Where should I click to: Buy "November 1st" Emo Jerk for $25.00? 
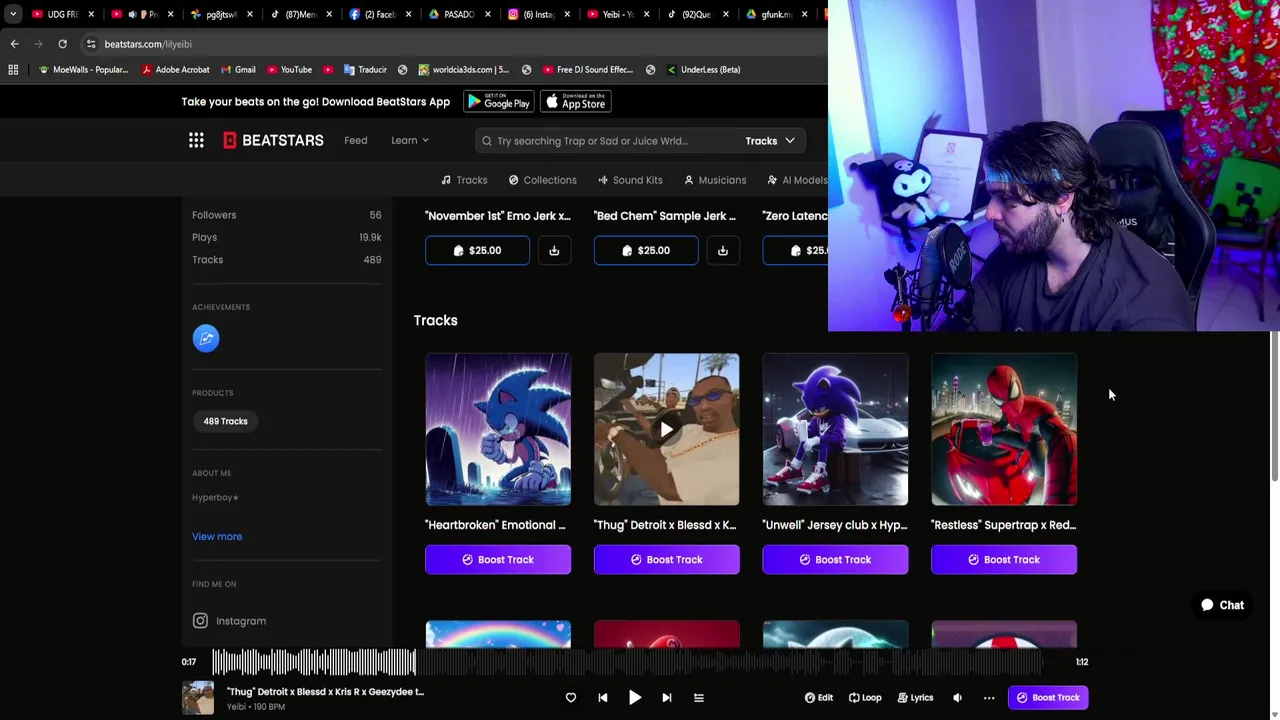(477, 250)
